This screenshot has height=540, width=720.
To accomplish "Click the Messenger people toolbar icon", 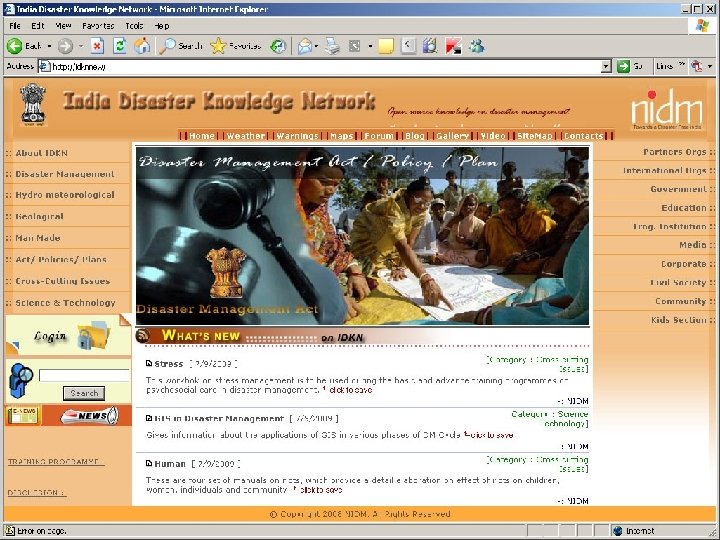I will pos(477,46).
